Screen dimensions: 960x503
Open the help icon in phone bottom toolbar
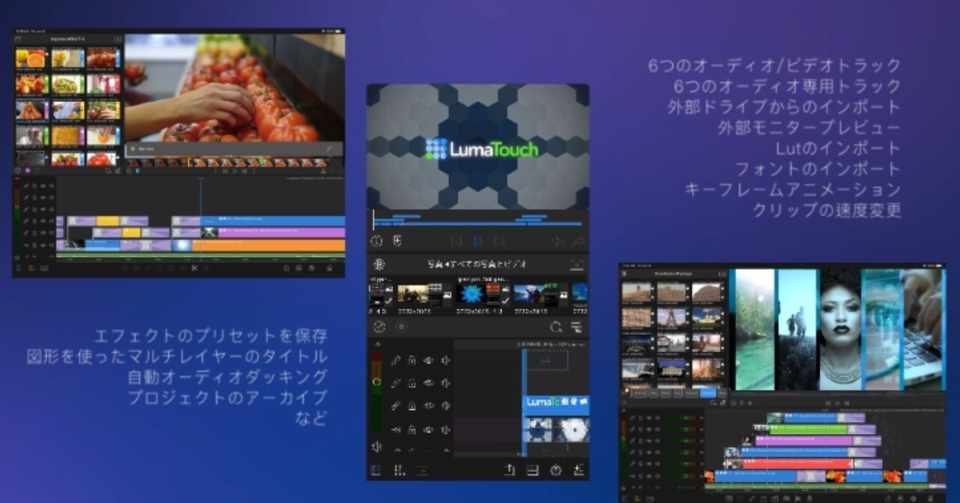click(555, 470)
